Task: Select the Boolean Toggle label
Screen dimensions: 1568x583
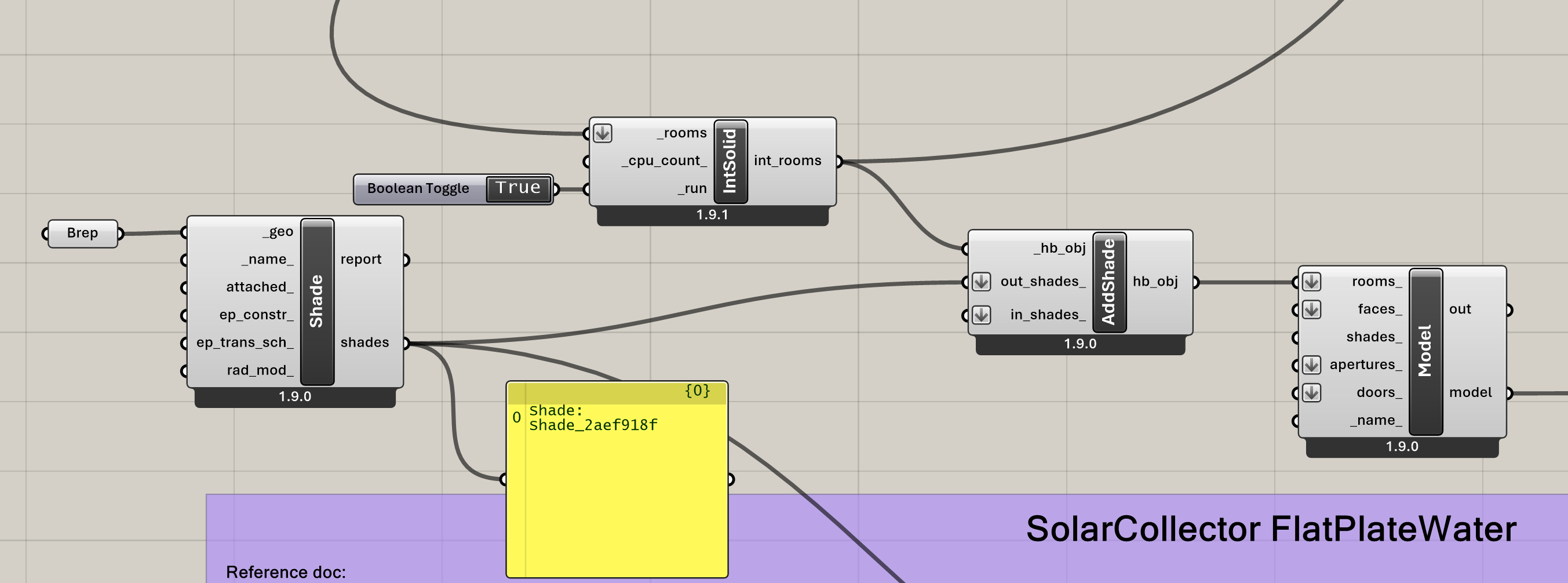Action: (x=418, y=189)
